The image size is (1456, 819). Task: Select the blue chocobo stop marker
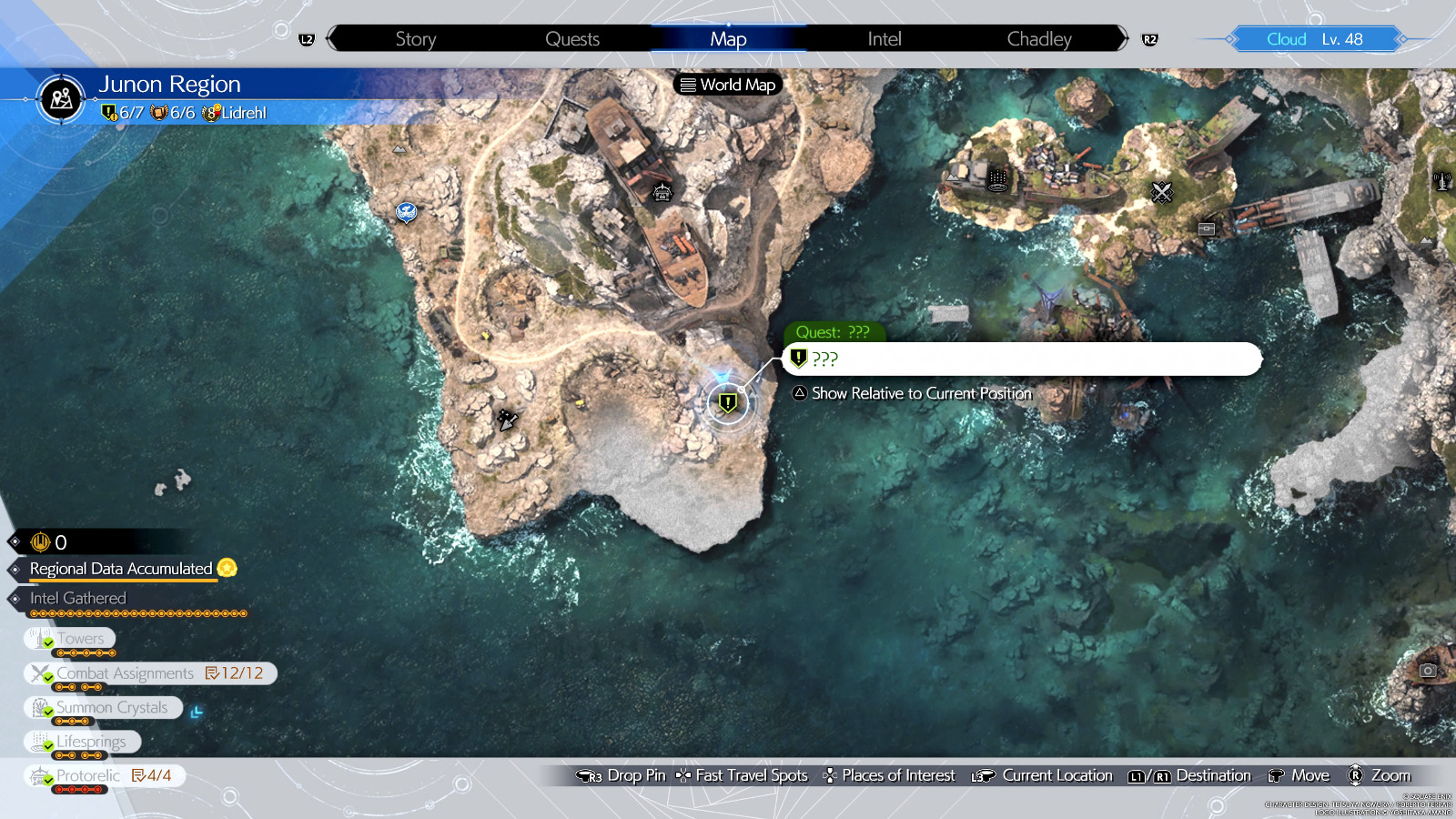tap(406, 212)
